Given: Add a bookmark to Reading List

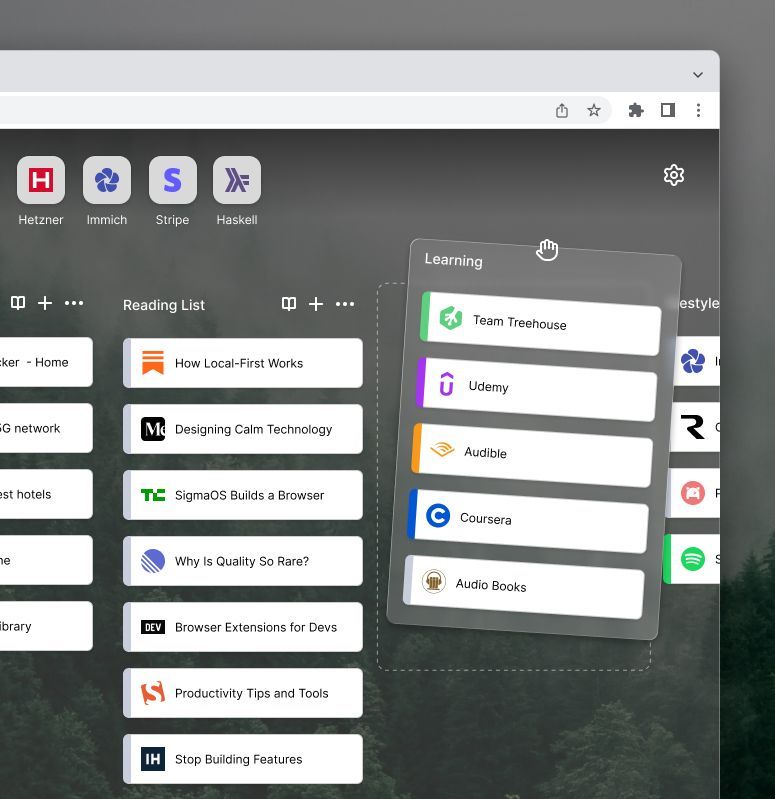Looking at the screenshot, I should [x=316, y=304].
